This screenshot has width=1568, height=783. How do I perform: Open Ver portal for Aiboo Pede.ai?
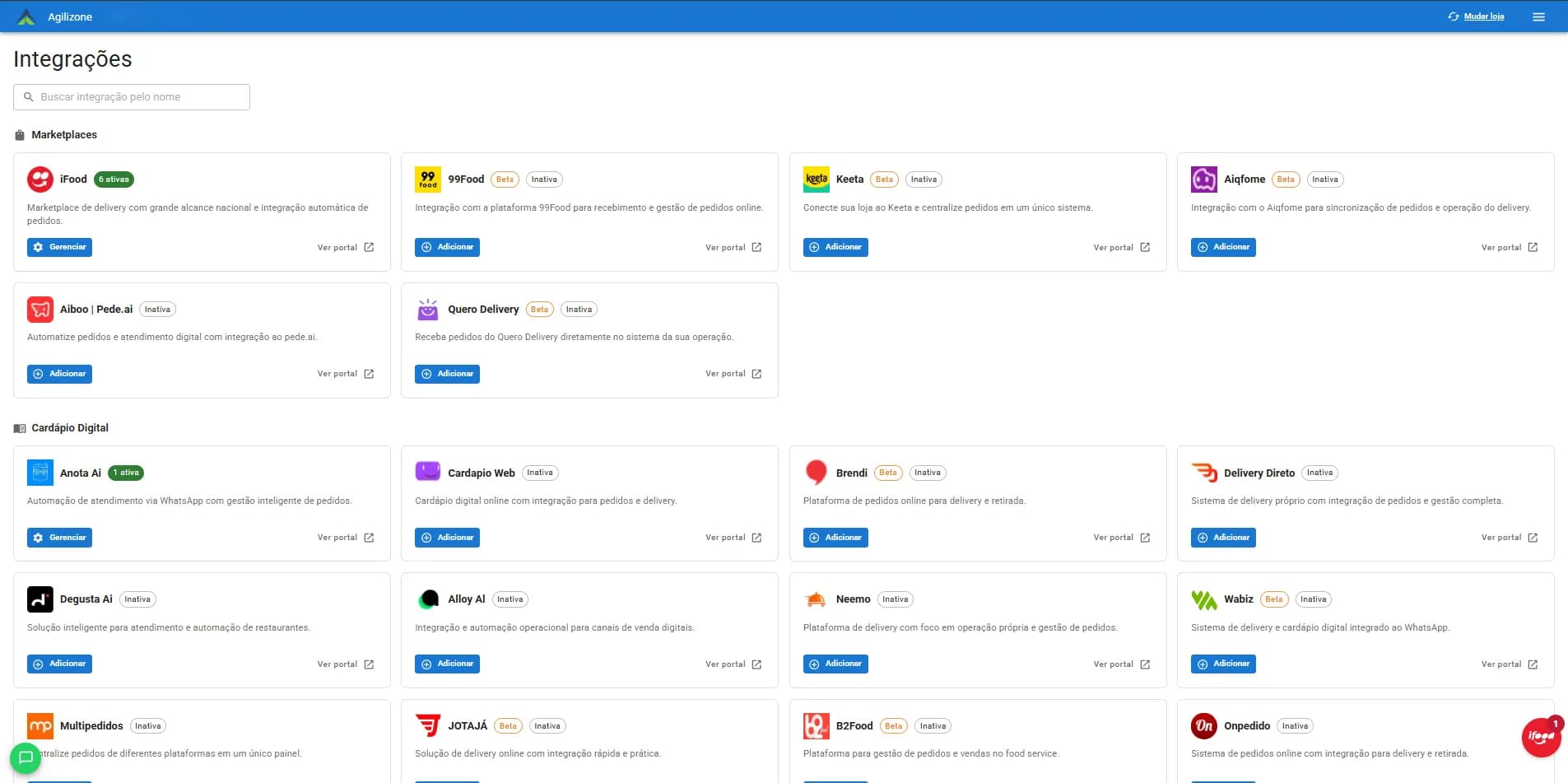346,374
